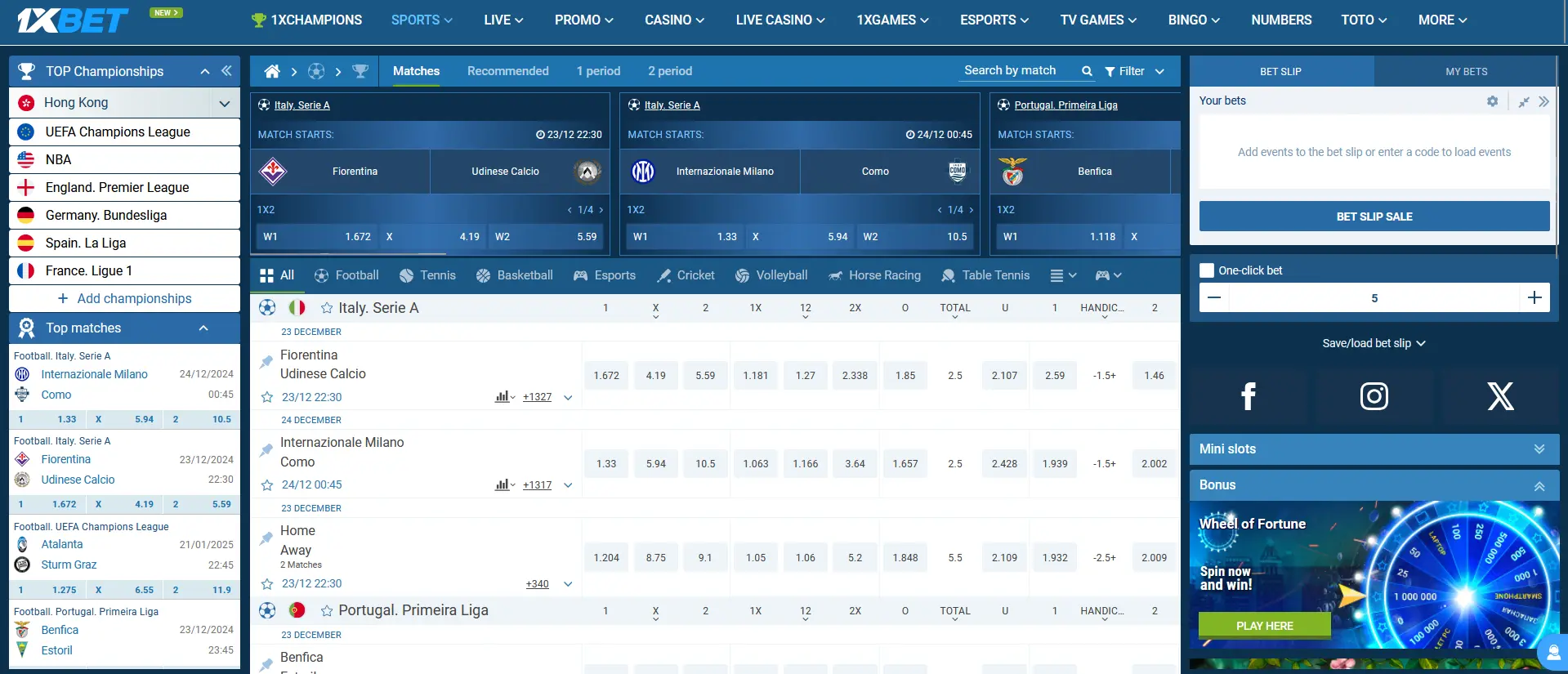
Task: Enable the One-click bet checkbox
Action: click(1207, 270)
